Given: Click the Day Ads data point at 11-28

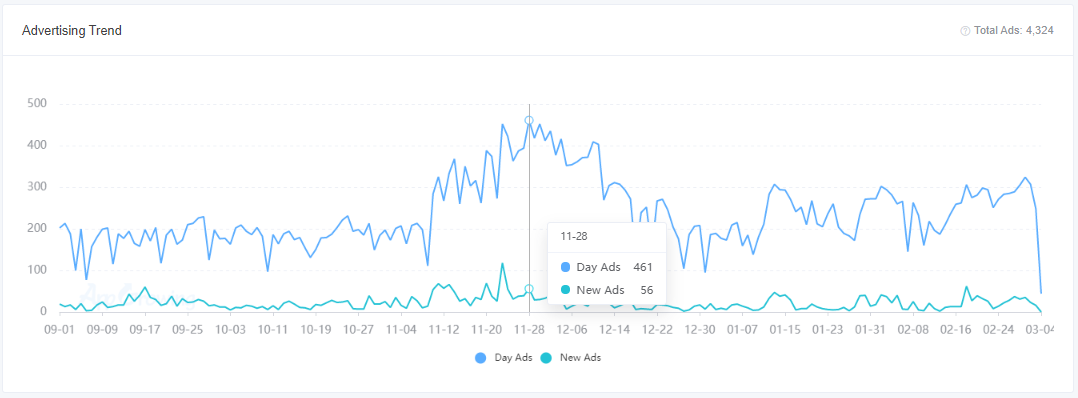Looking at the screenshot, I should (x=529, y=120).
